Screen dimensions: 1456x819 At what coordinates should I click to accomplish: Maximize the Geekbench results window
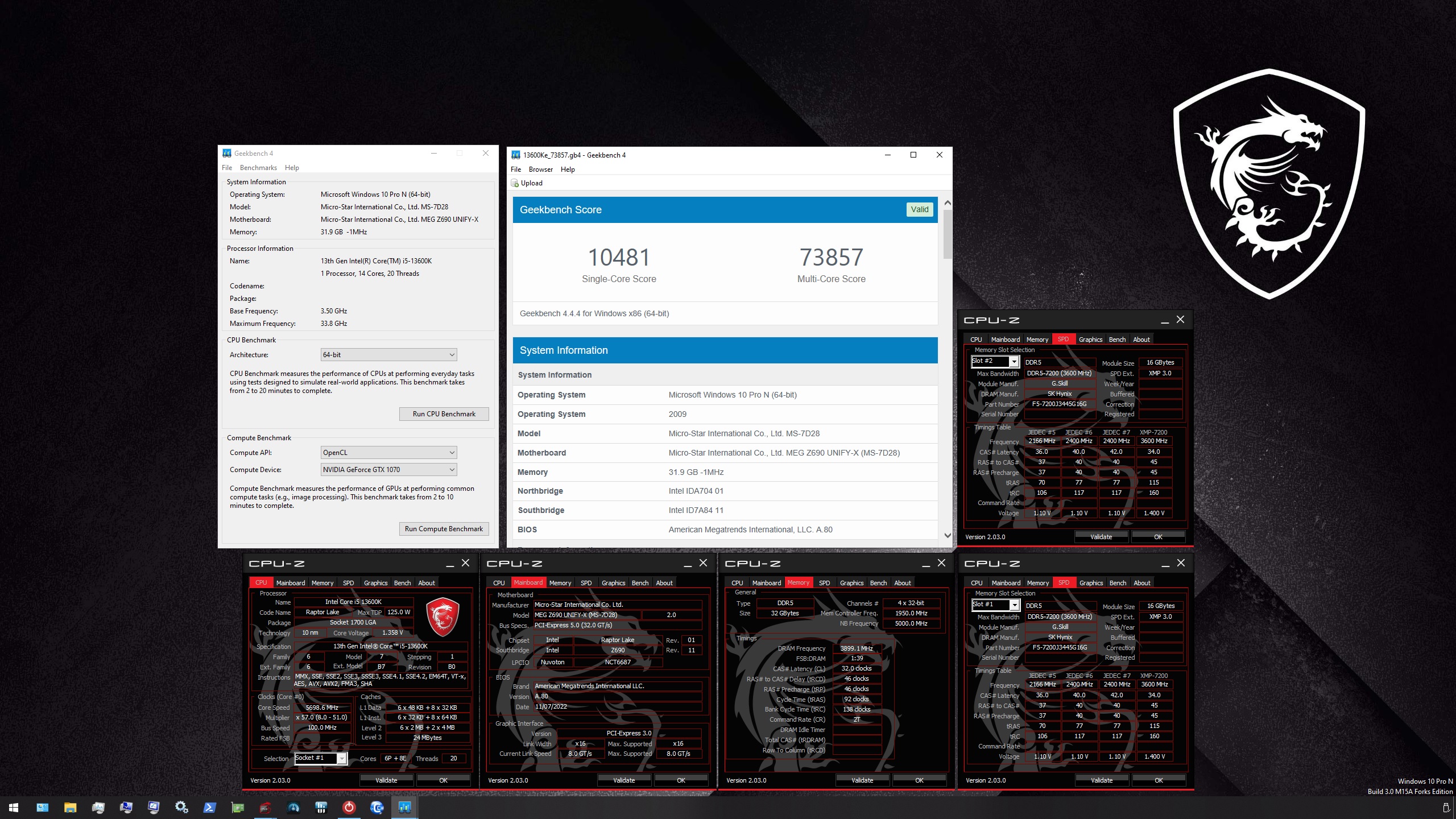click(913, 155)
